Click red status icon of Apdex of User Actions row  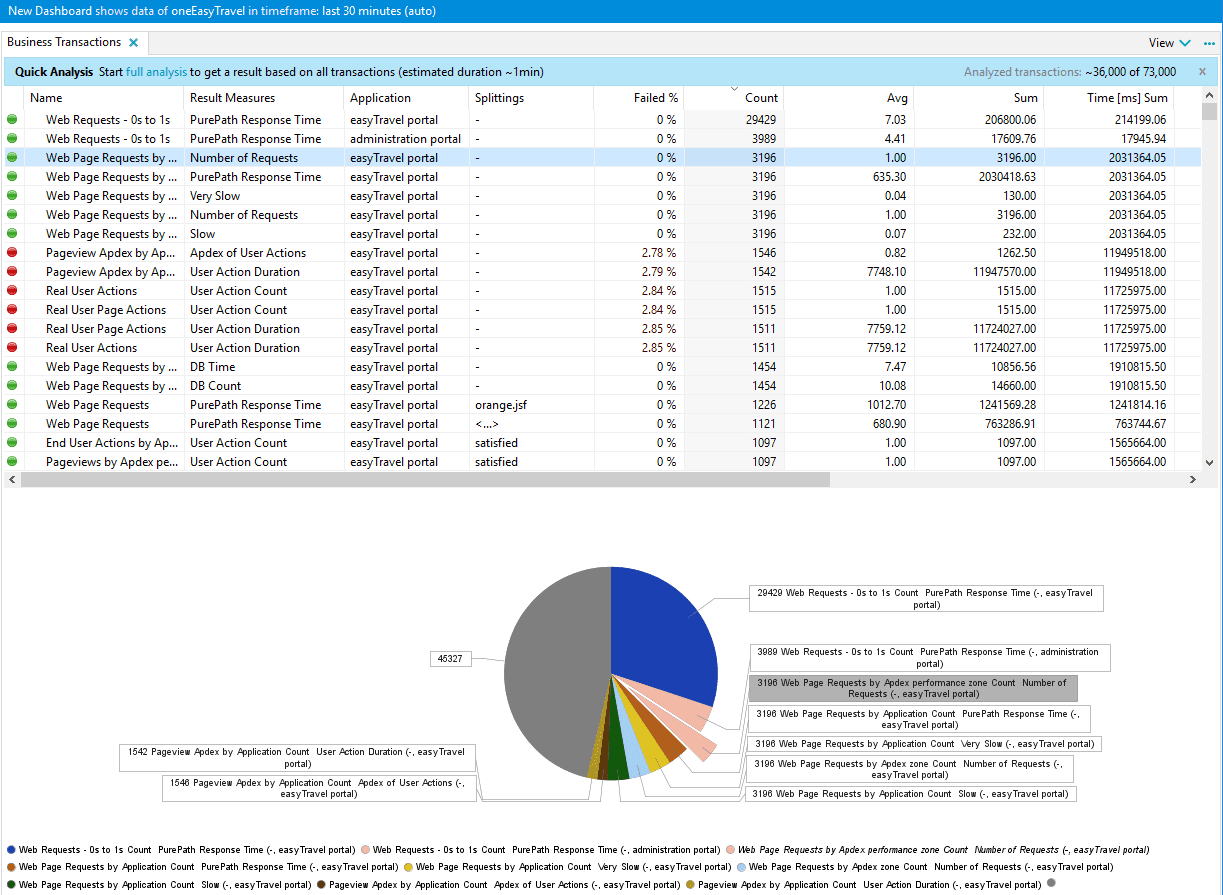click(12, 253)
